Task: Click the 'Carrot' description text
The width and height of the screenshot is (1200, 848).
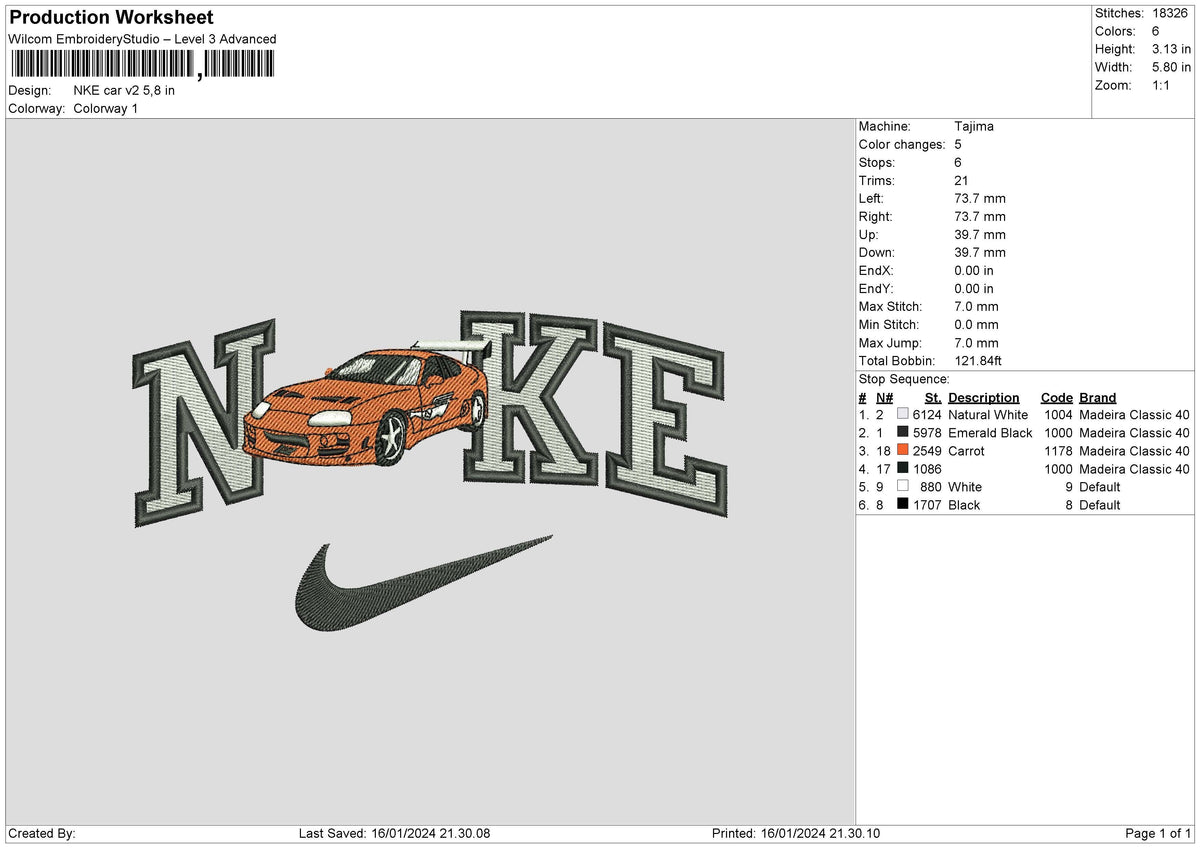Action: (966, 451)
